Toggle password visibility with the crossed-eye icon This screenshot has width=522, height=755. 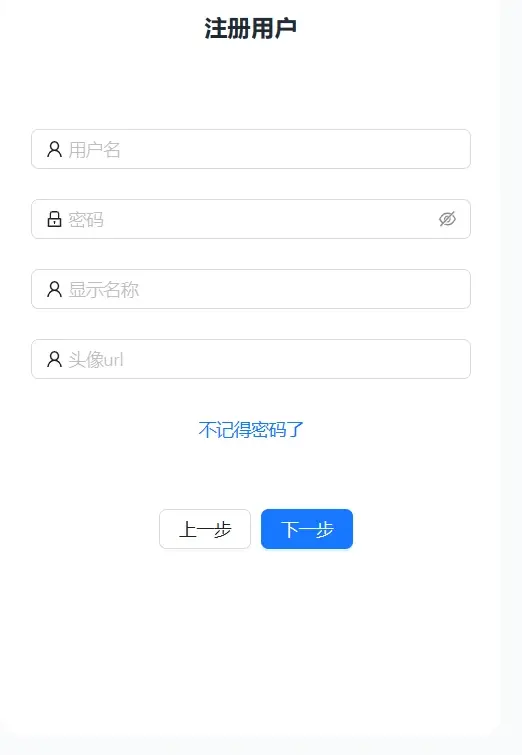click(x=447, y=219)
